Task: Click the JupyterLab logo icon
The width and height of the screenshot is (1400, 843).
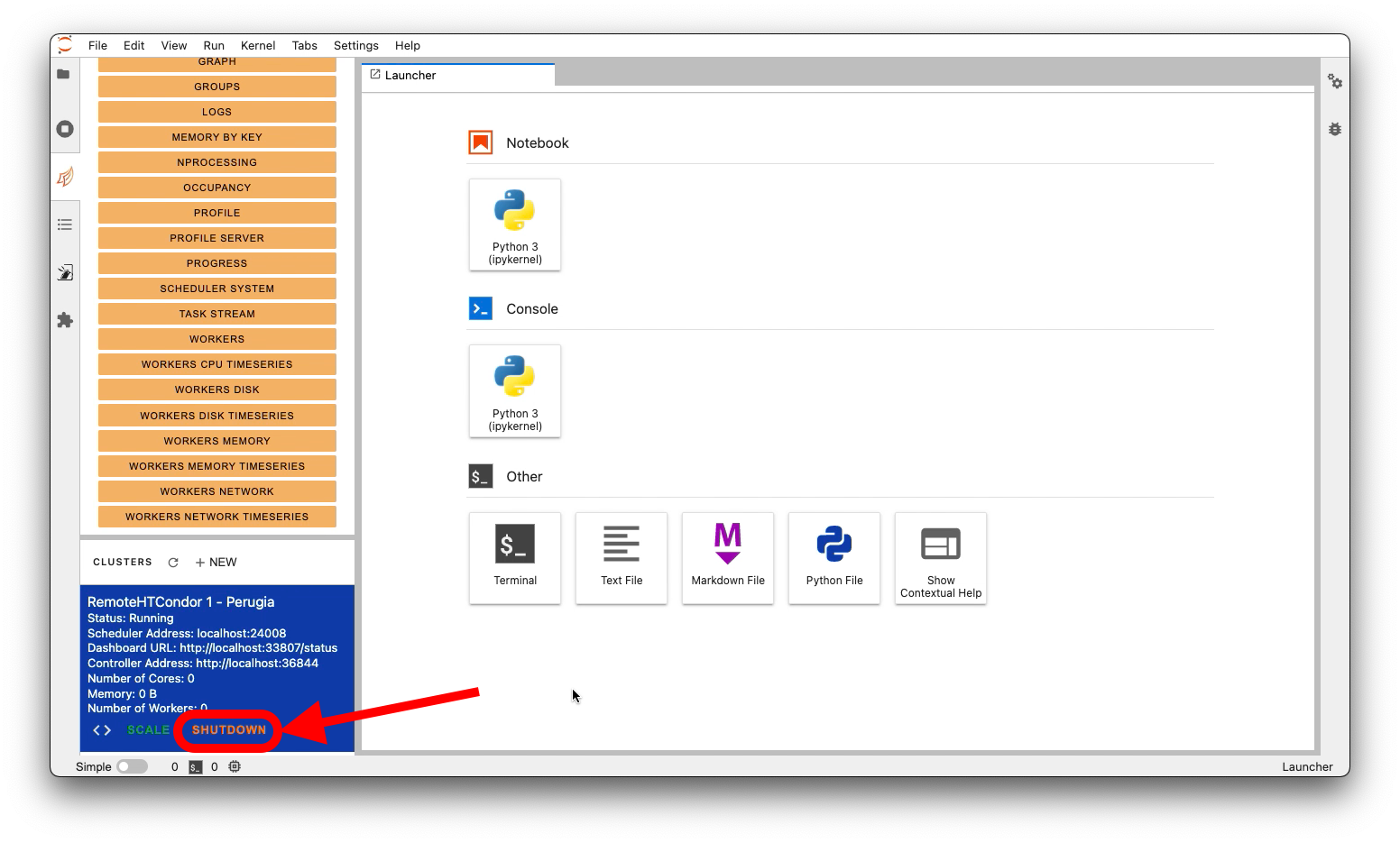Action: 65,45
